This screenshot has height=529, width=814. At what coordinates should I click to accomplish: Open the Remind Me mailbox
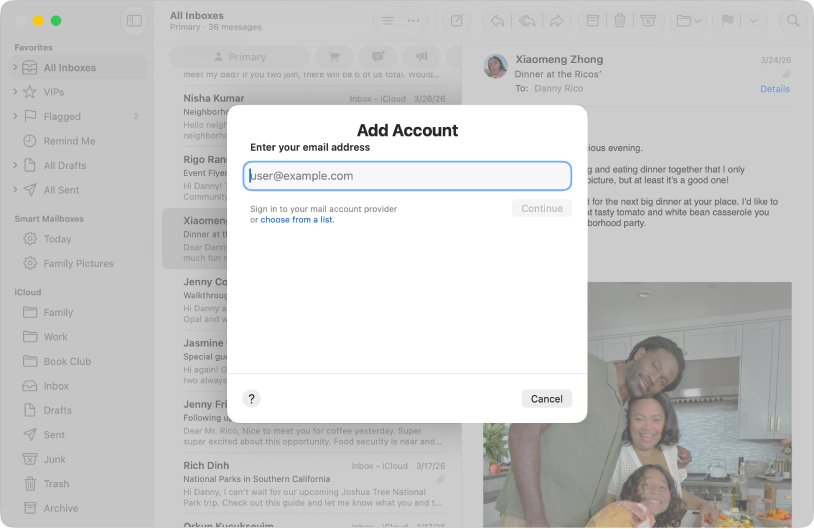(78, 141)
